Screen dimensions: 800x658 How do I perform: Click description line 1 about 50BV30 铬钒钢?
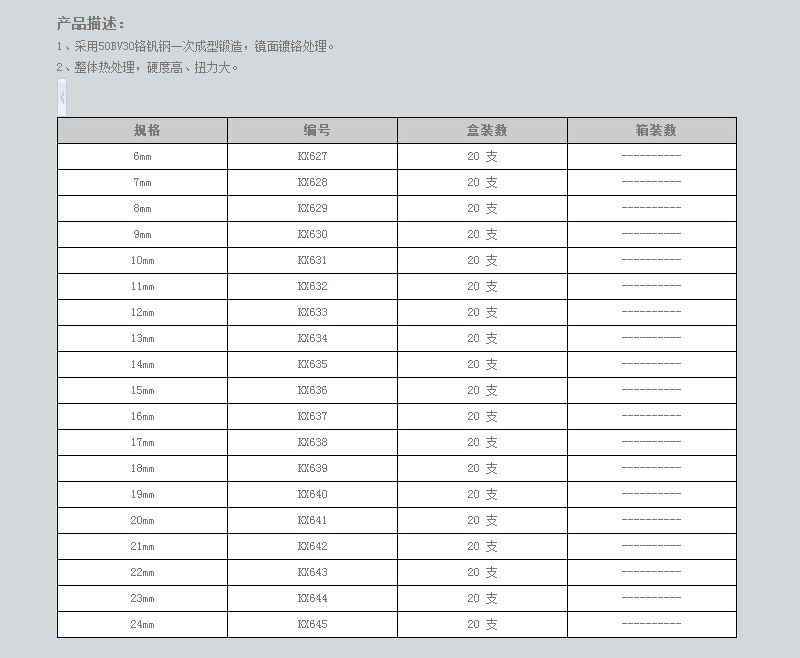tap(195, 46)
